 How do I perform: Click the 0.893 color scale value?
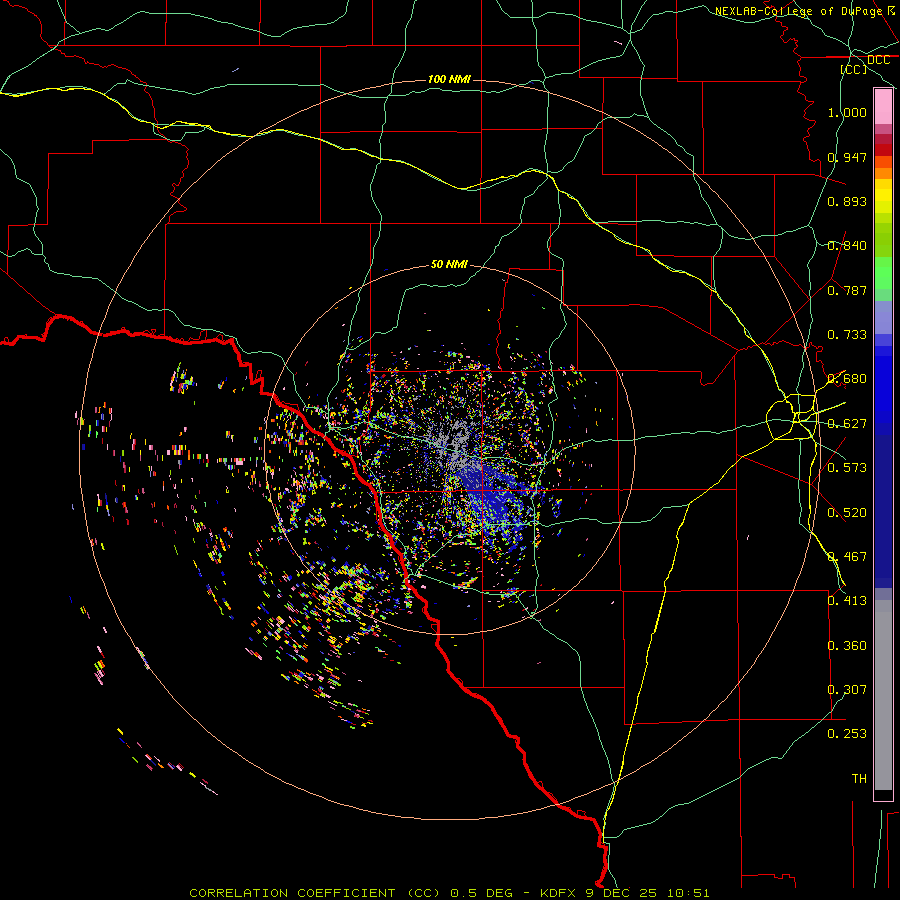click(x=847, y=201)
